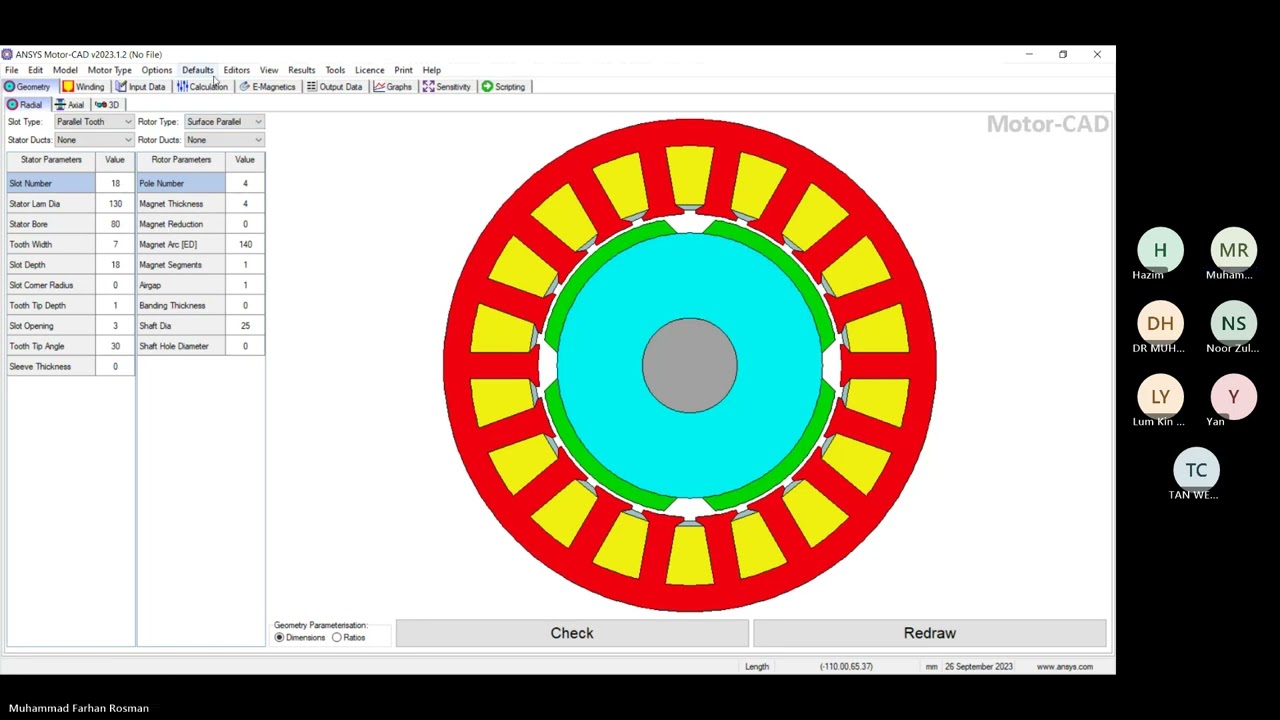The width and height of the screenshot is (1280, 720).
Task: Open the Sensitivity tab
Action: [x=446, y=87]
